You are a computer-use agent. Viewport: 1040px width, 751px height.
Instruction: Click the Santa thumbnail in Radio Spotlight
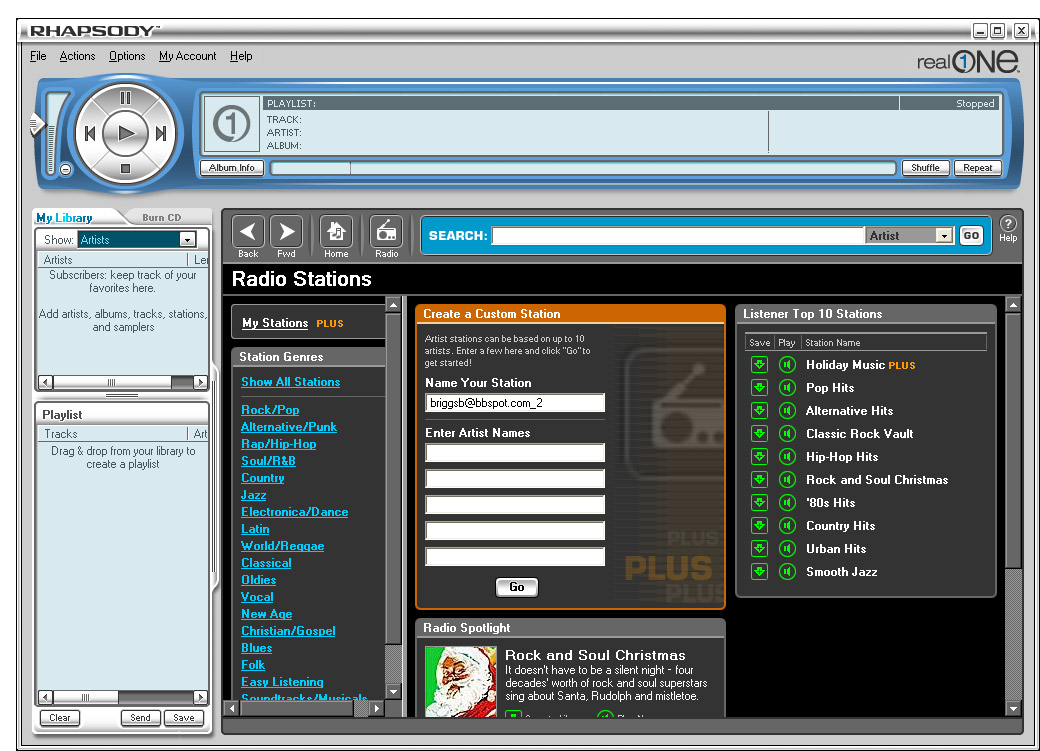click(460, 682)
